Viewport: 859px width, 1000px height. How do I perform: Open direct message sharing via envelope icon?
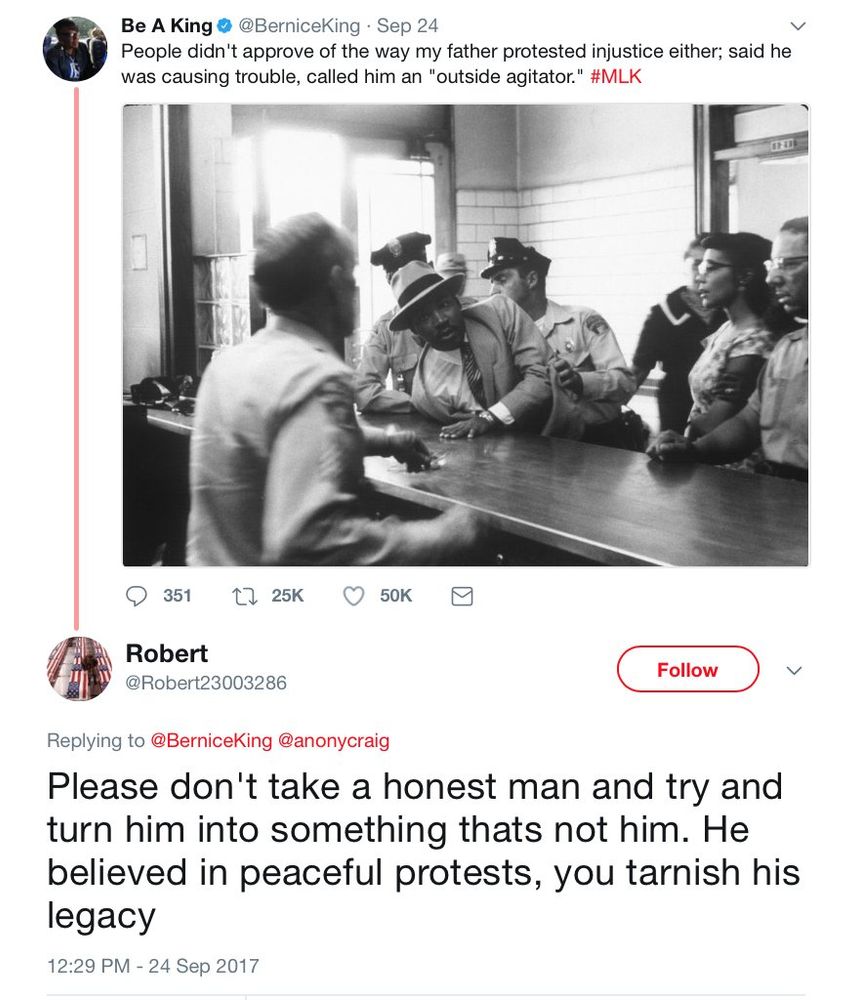pos(460,595)
